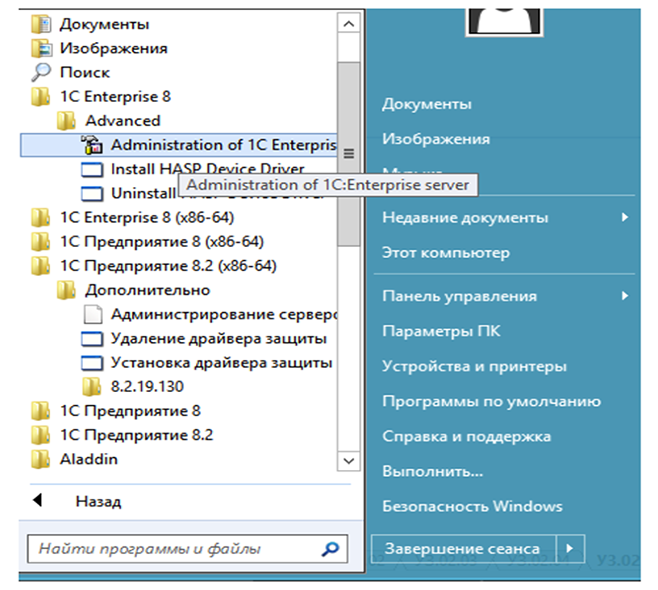Click the programs list scrollbar thumb
Viewport: 658px width, 590px height.
point(348,154)
